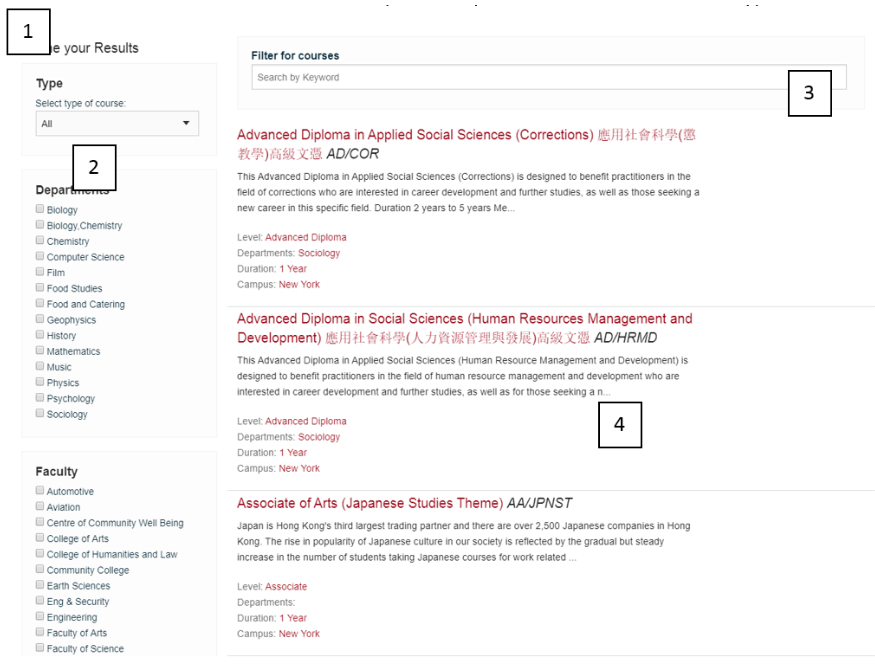875x664 pixels.
Task: Click the Associate level link
Action: pyautogui.click(x=286, y=587)
